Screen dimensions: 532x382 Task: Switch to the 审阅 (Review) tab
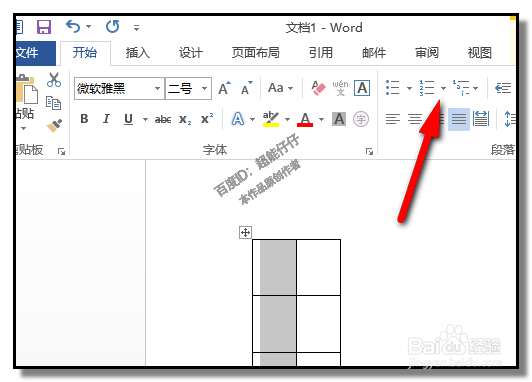click(x=427, y=53)
